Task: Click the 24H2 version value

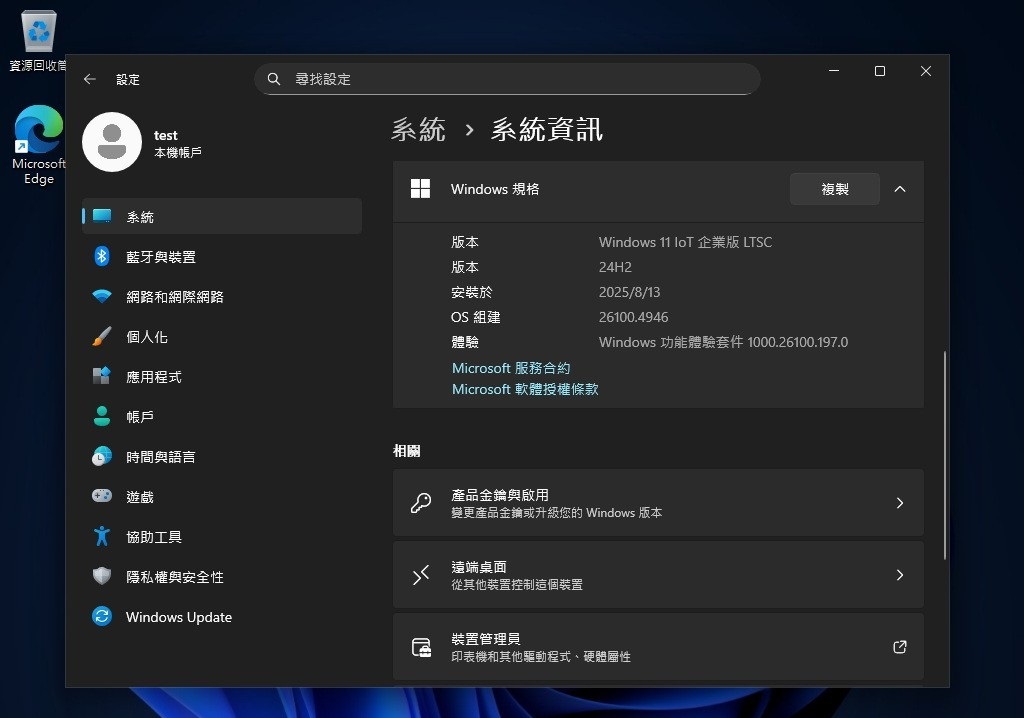Action: pos(615,267)
